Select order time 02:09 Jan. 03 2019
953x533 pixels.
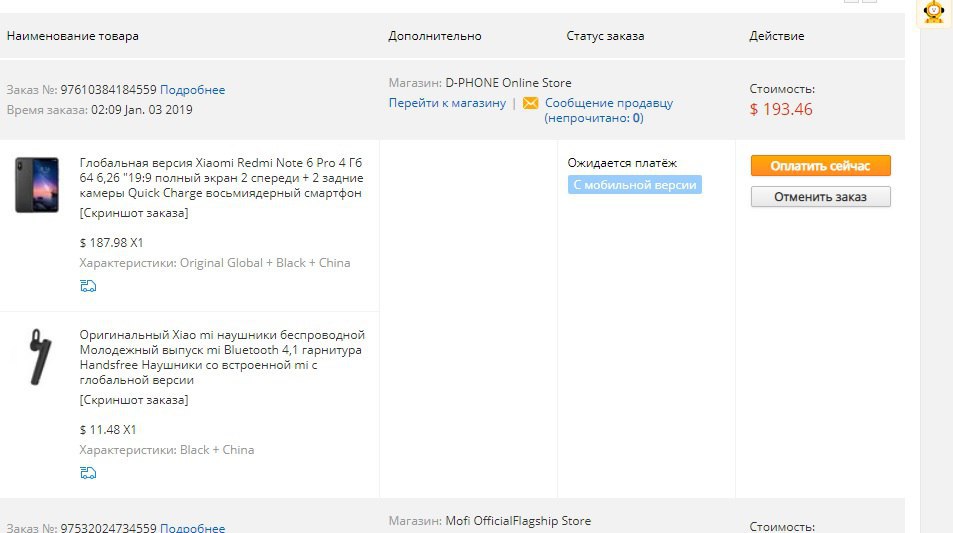(142, 110)
